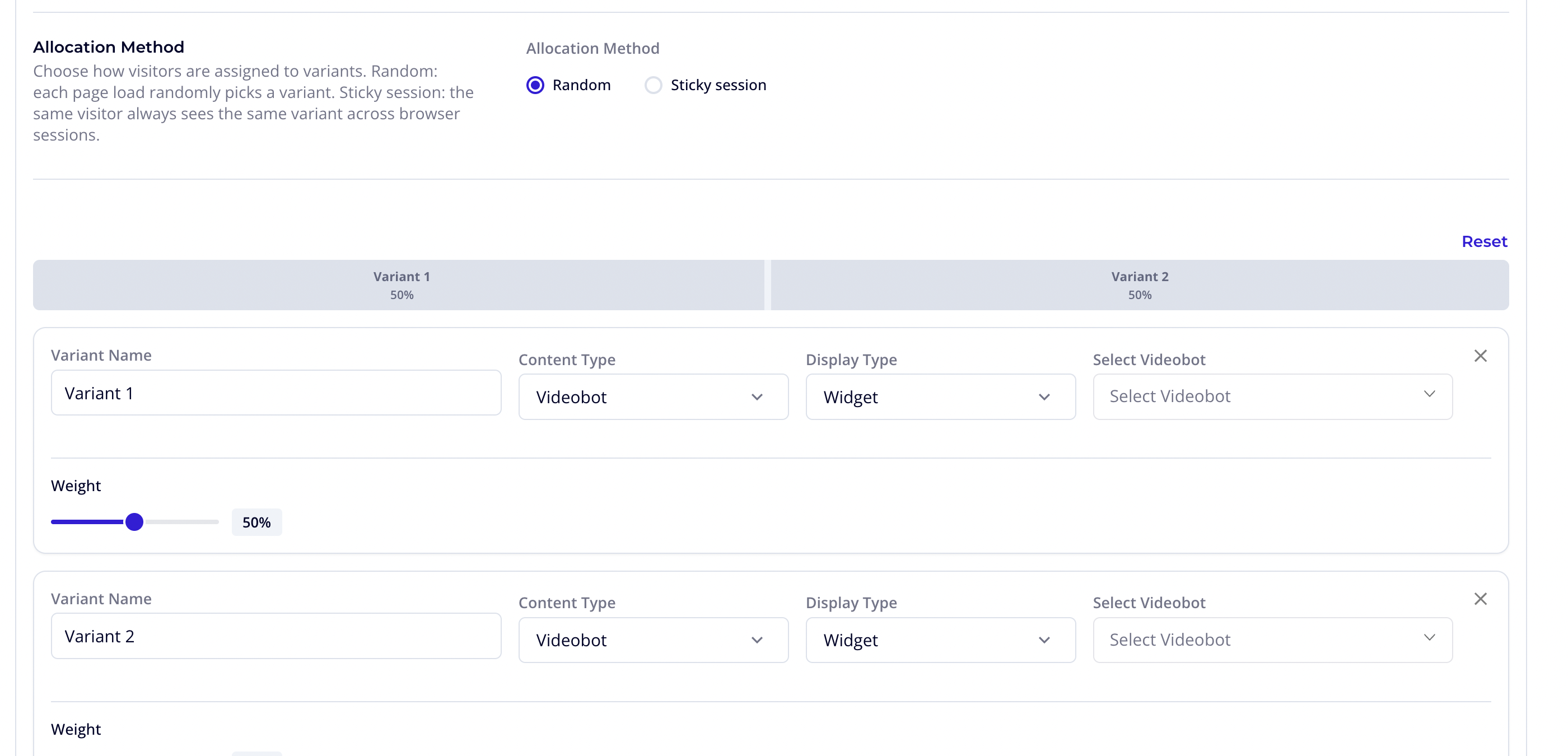Open Variant 2 Display Type dropdown
The image size is (1568, 756).
coord(940,640)
